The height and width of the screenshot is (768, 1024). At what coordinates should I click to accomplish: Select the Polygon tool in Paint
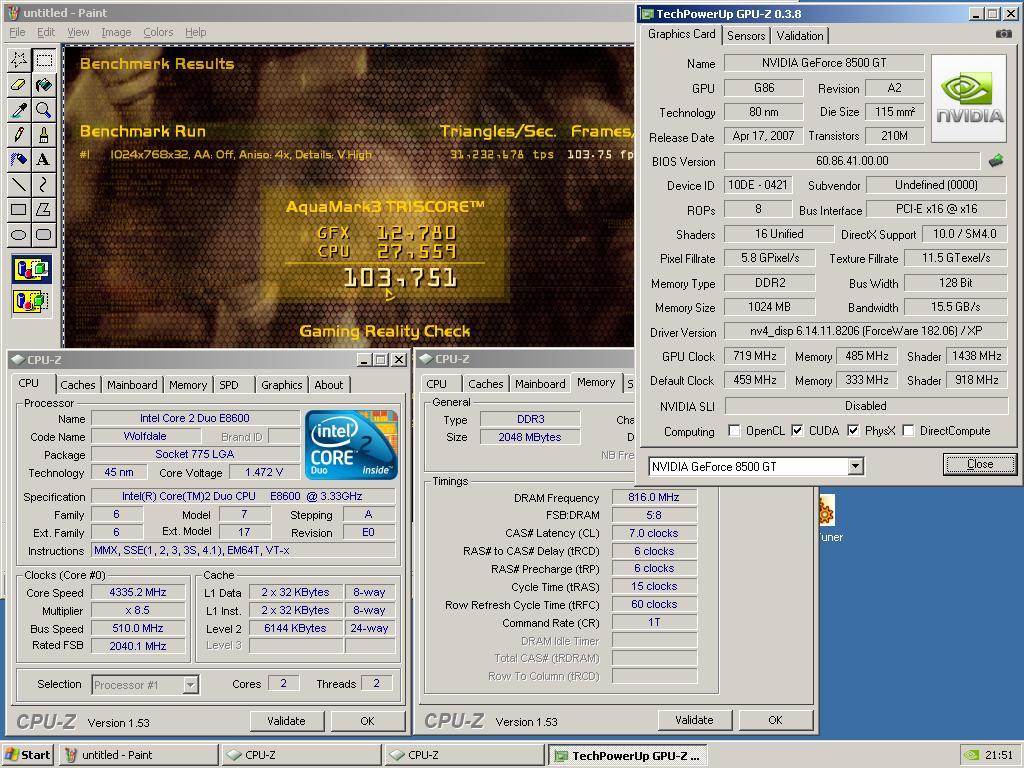pyautogui.click(x=44, y=210)
